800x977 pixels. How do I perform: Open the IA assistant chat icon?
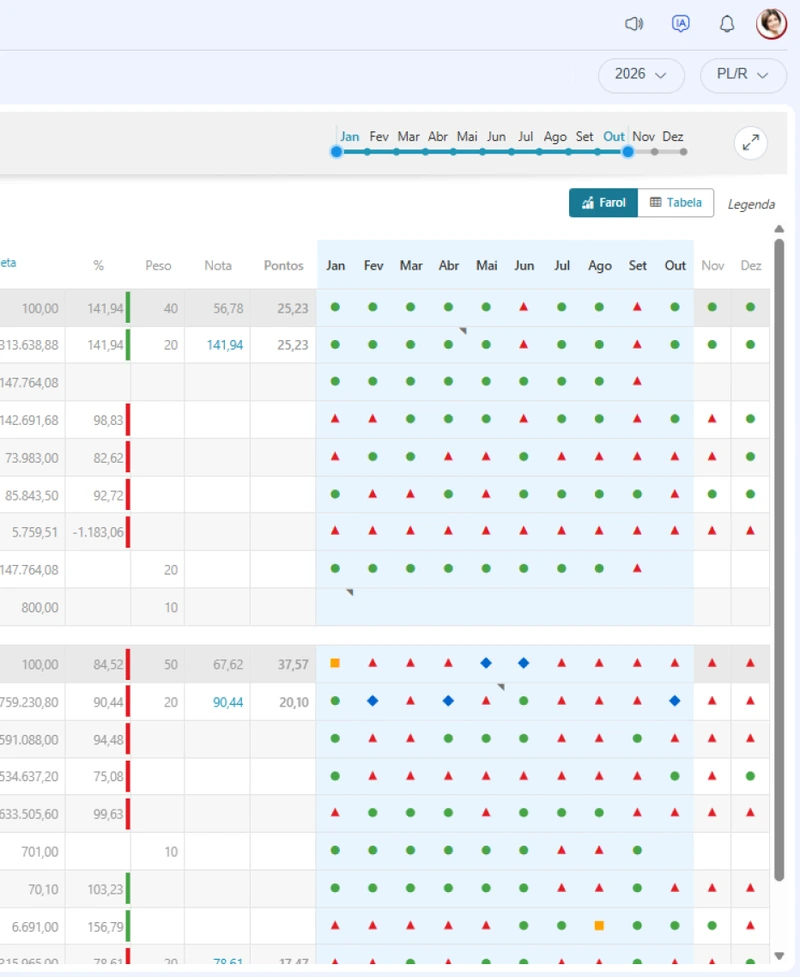click(680, 24)
